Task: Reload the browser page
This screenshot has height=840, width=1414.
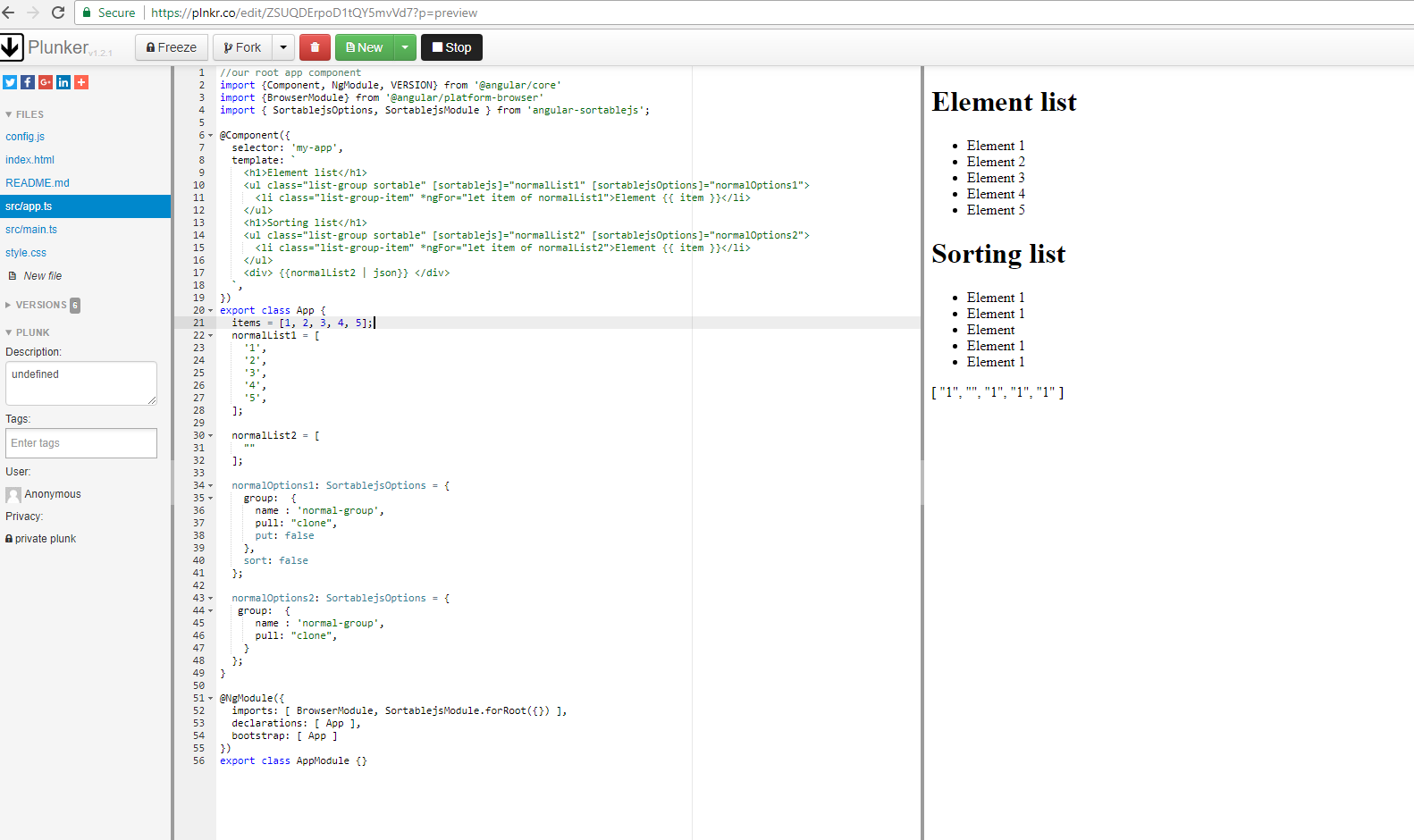Action: tap(58, 13)
